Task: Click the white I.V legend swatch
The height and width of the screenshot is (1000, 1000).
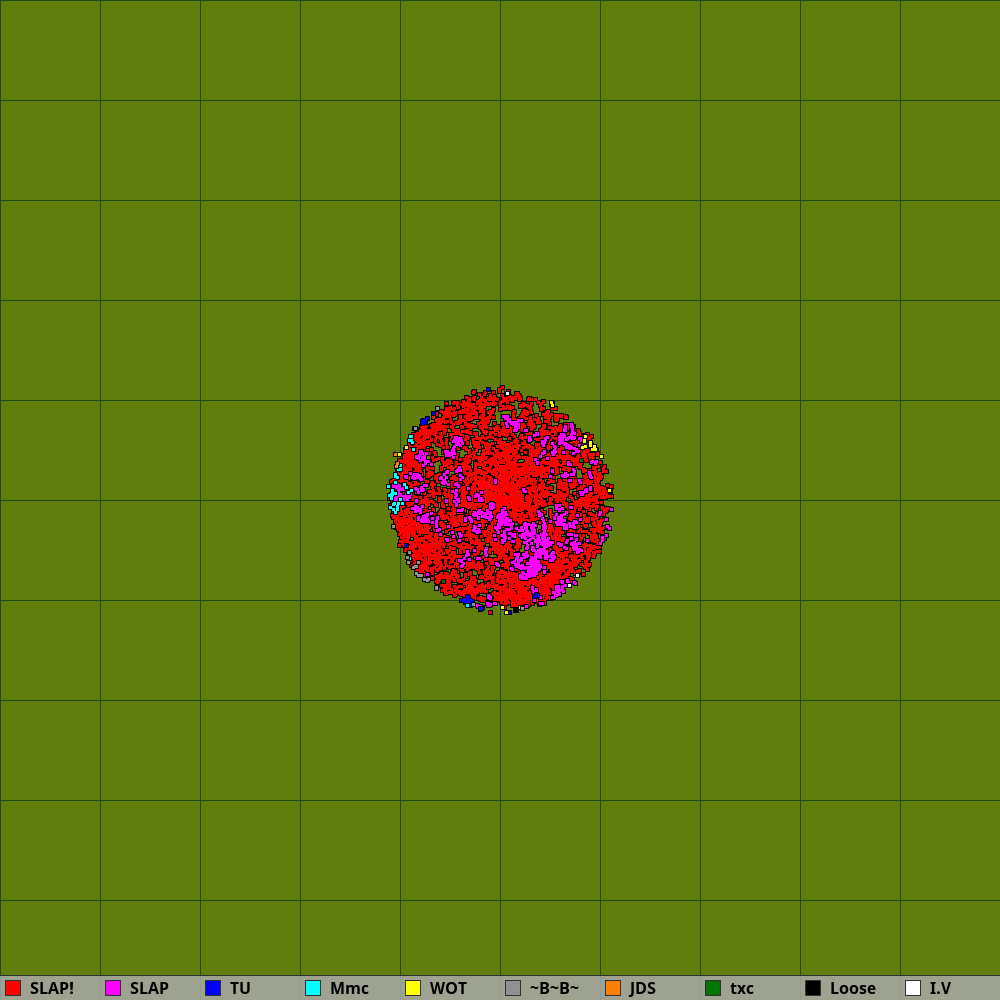Action: [913, 988]
